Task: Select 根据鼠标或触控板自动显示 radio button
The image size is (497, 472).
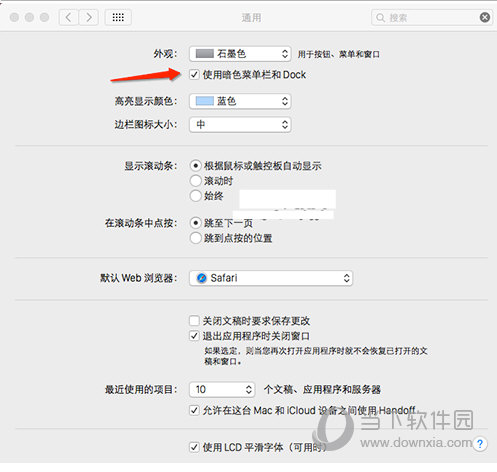Action: (x=196, y=166)
